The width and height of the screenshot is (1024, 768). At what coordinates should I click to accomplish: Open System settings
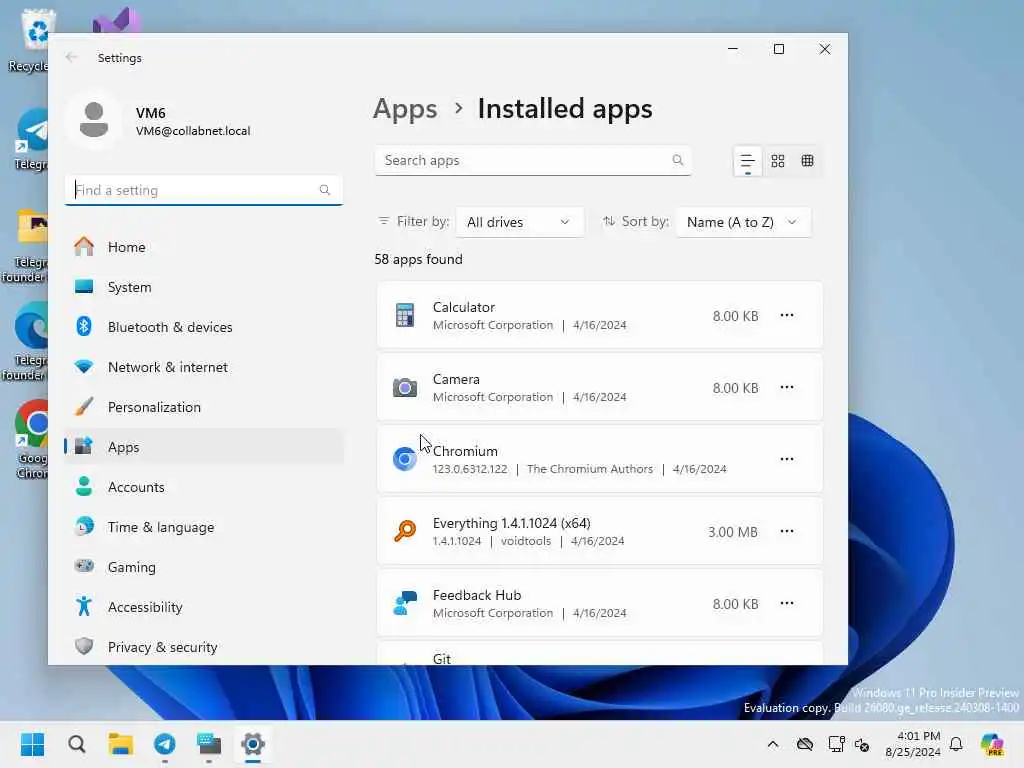pyautogui.click(x=204, y=287)
